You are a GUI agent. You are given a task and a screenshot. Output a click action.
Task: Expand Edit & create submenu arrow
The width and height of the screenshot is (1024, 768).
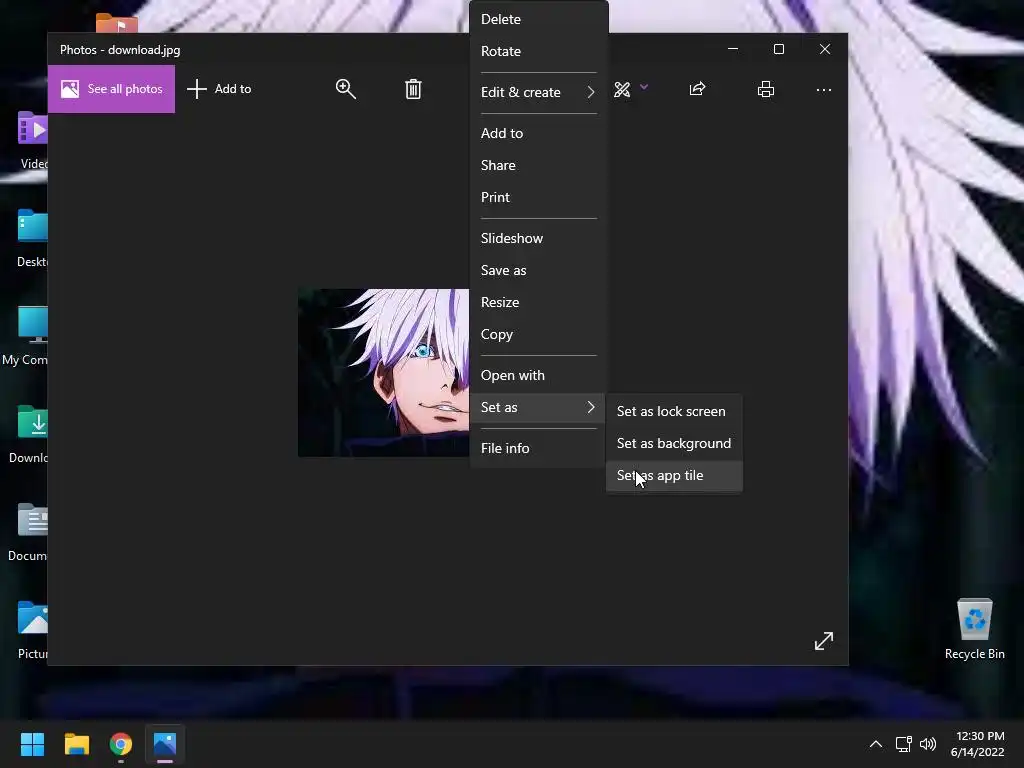(x=590, y=92)
